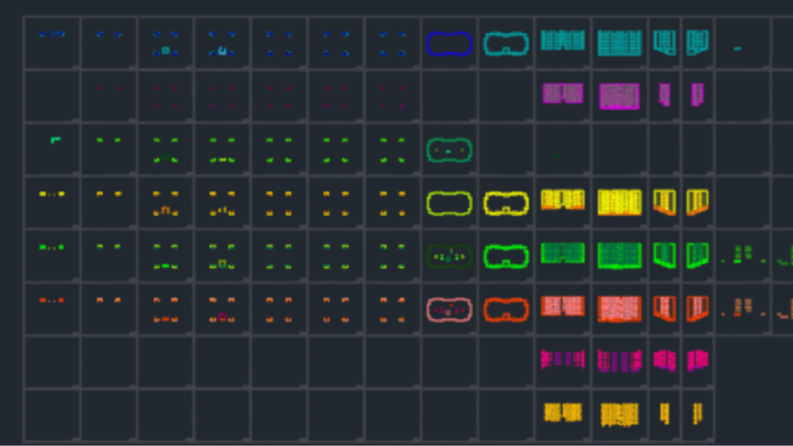
Task: Open the sheet with cyan square between blue marks
Action: (x=165, y=43)
